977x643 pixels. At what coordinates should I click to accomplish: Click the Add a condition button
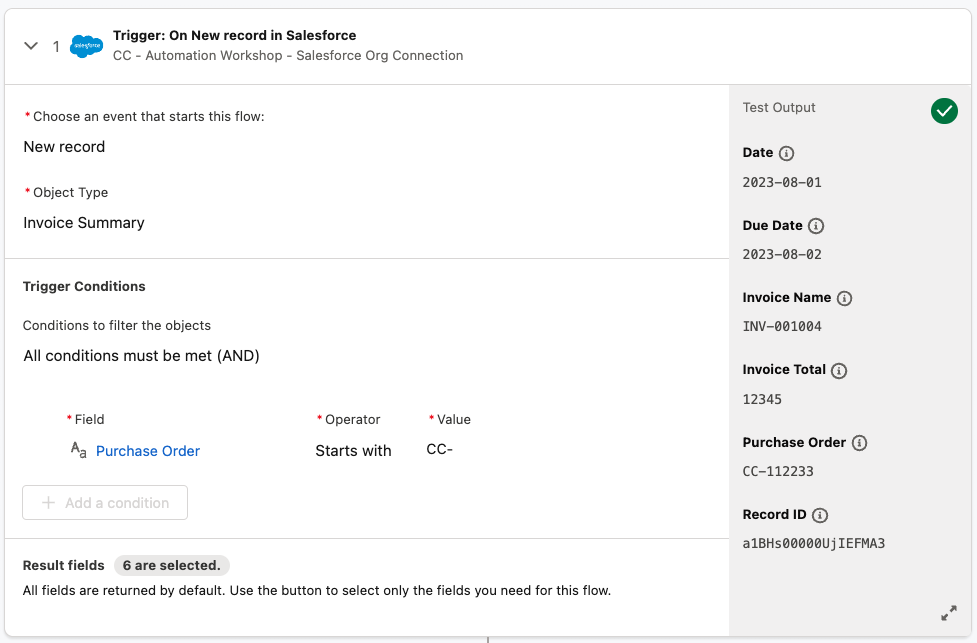coord(105,503)
